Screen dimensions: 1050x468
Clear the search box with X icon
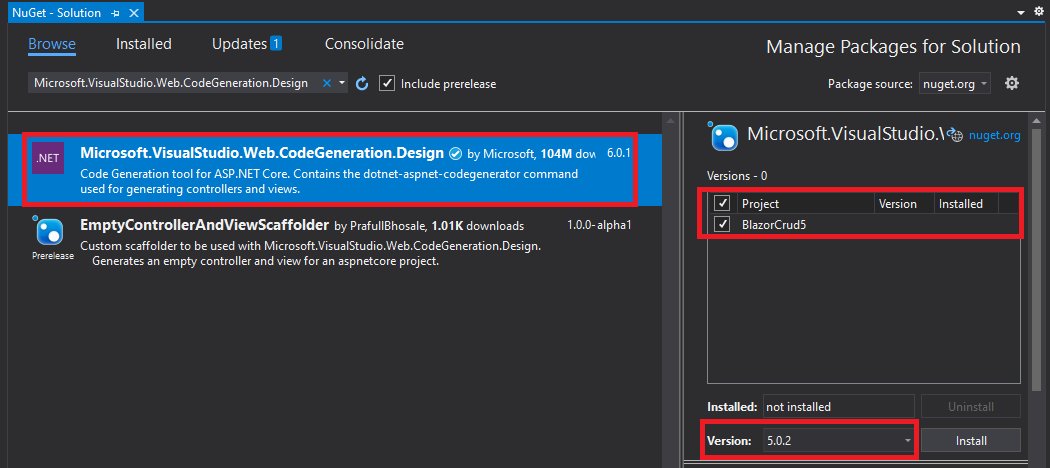point(327,84)
